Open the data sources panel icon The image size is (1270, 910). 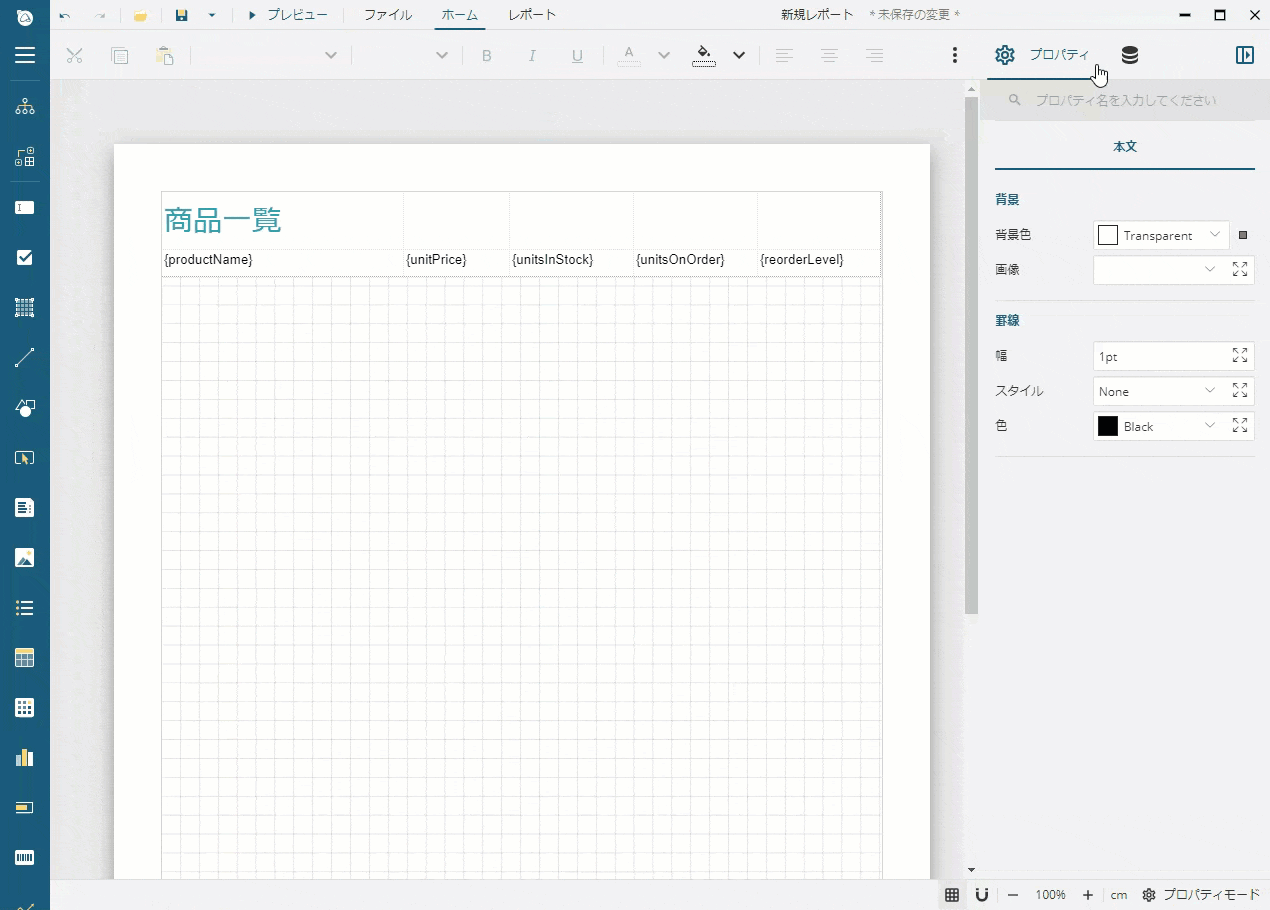pyautogui.click(x=1131, y=55)
